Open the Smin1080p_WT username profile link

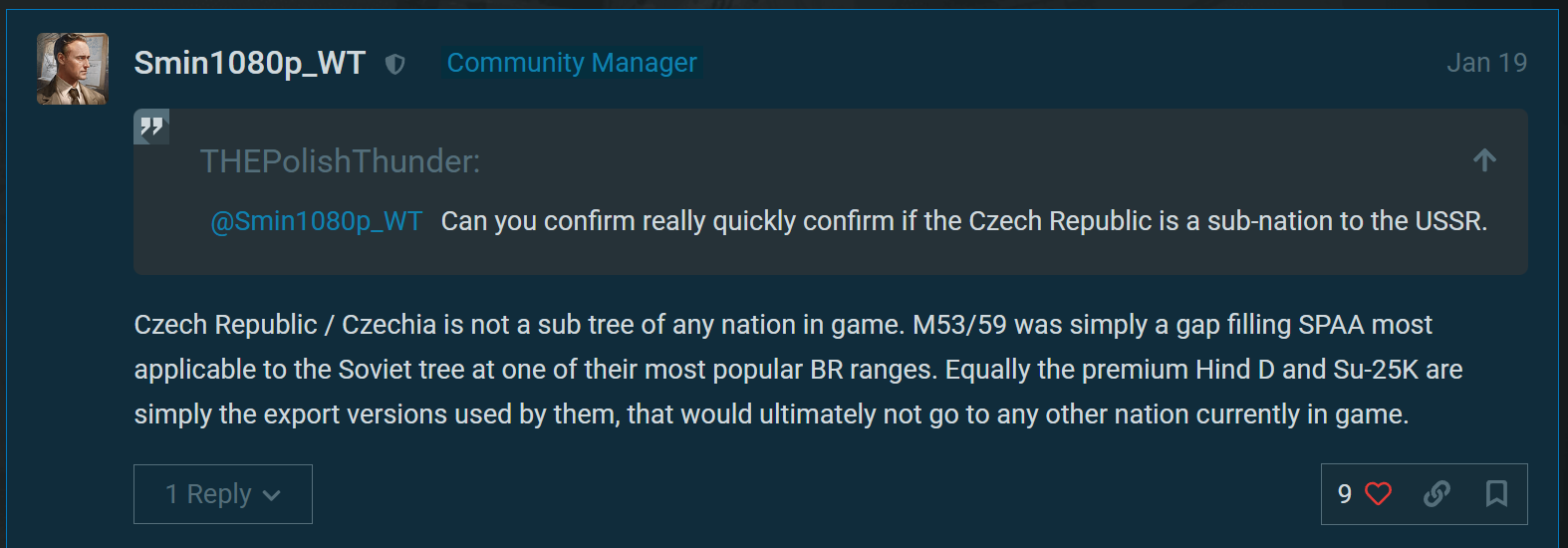(250, 63)
